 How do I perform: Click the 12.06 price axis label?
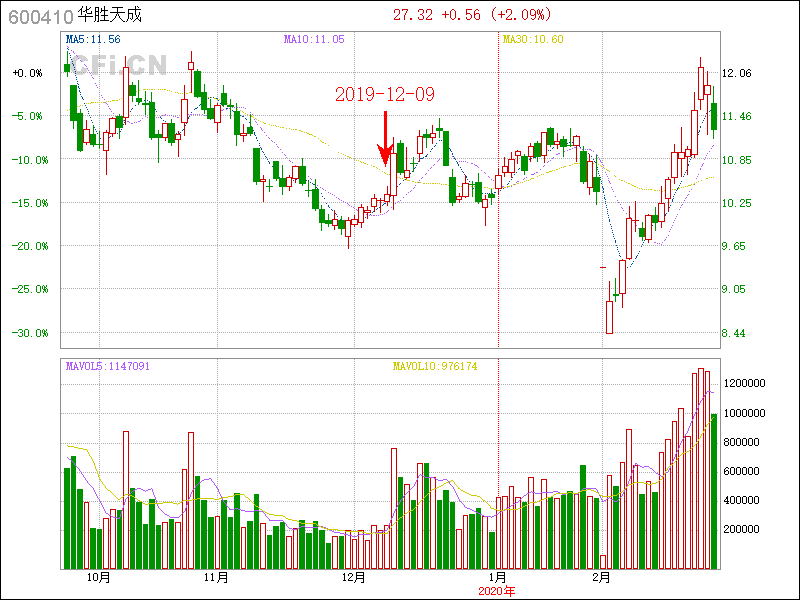[x=737, y=73]
